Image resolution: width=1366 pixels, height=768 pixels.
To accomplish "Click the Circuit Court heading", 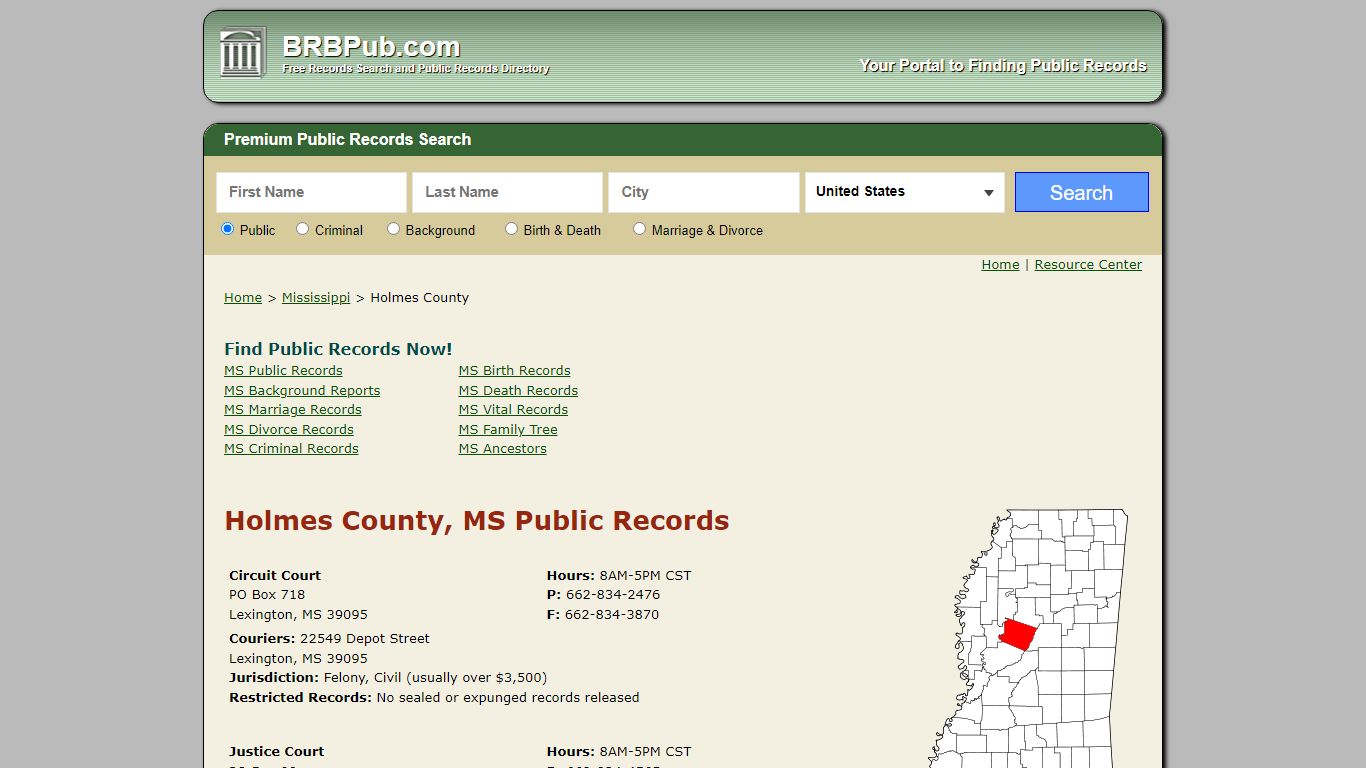I will pyautogui.click(x=275, y=576).
